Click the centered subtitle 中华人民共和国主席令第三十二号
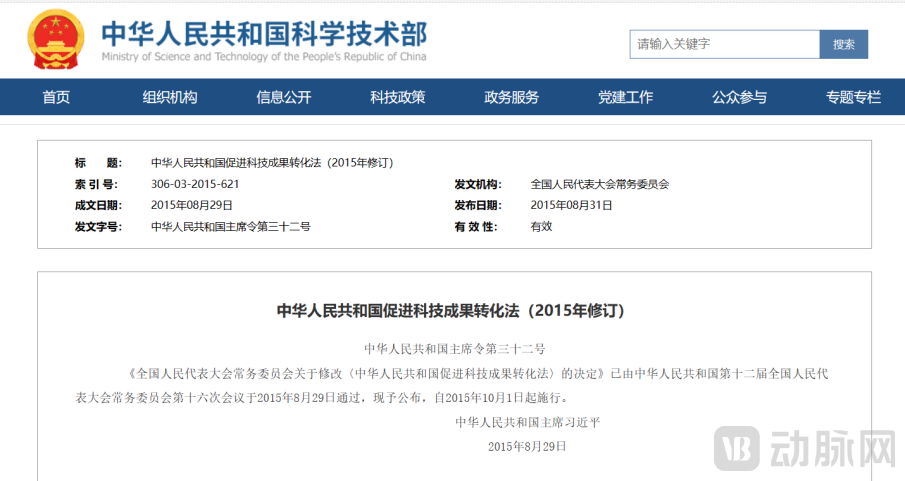905x481 pixels. (455, 349)
